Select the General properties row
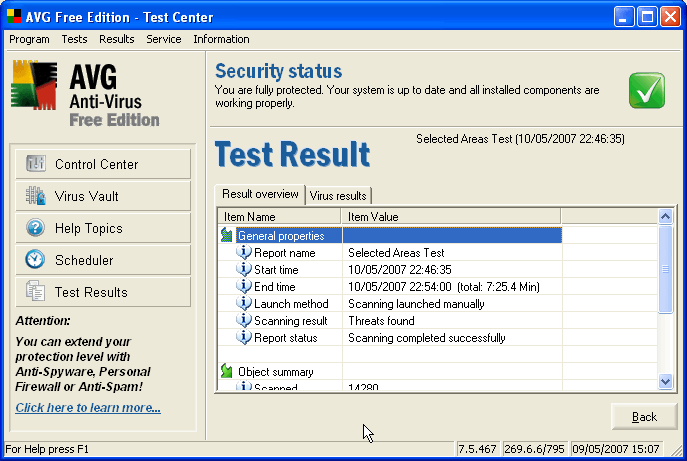 390,235
